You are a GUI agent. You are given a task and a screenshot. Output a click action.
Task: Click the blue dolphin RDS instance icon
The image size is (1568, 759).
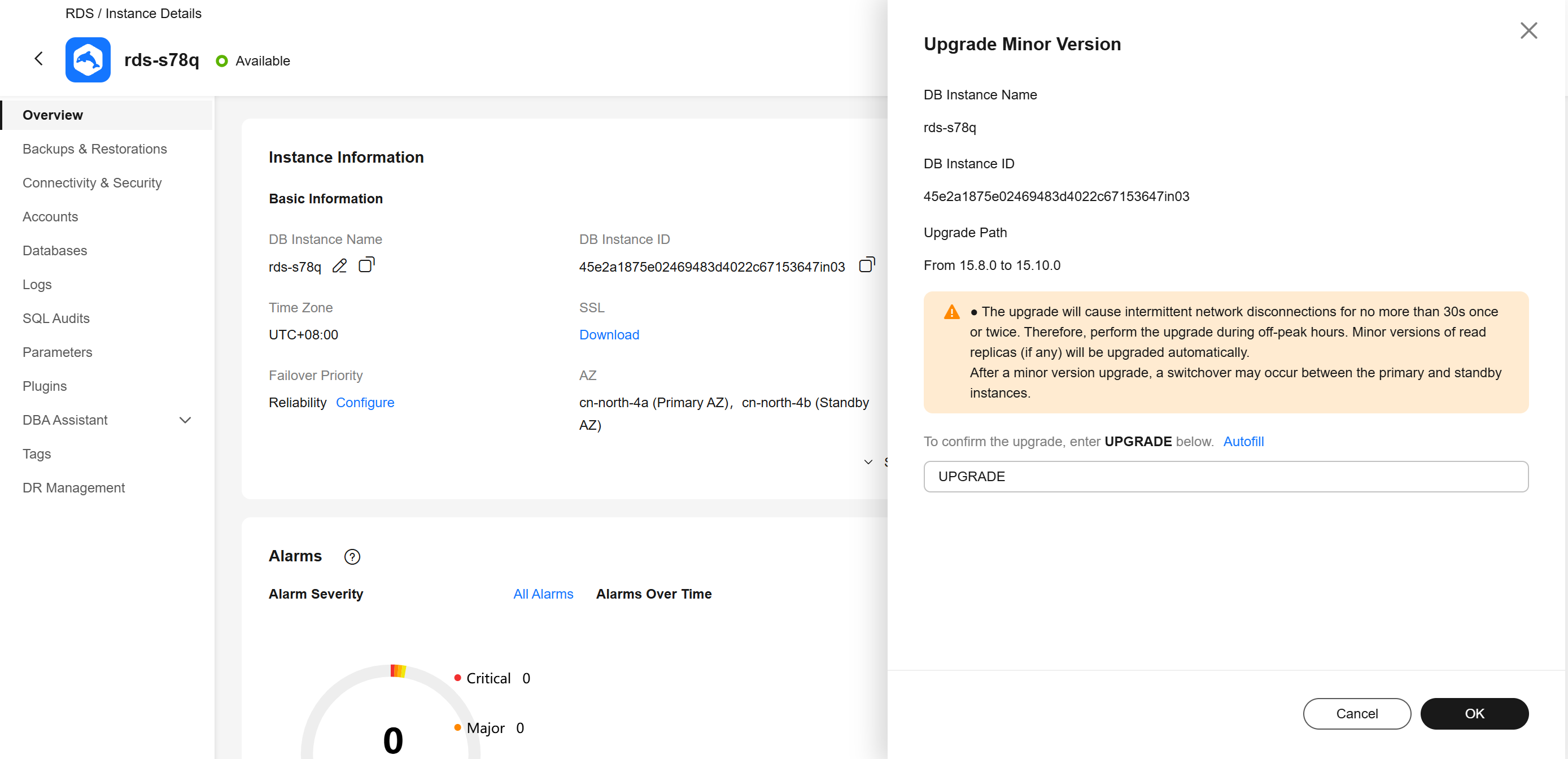pos(88,60)
